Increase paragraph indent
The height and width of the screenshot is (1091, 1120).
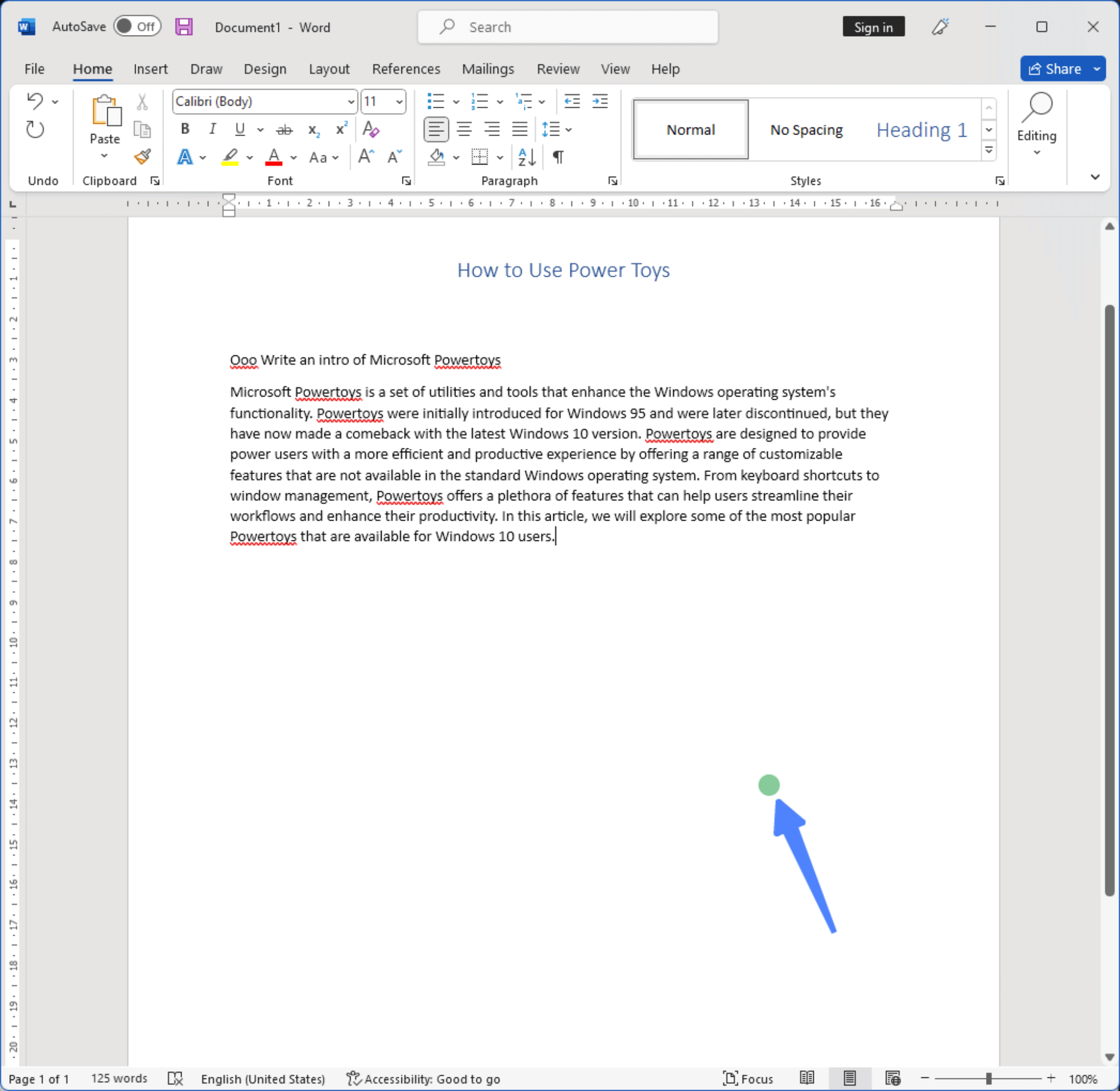click(x=600, y=101)
